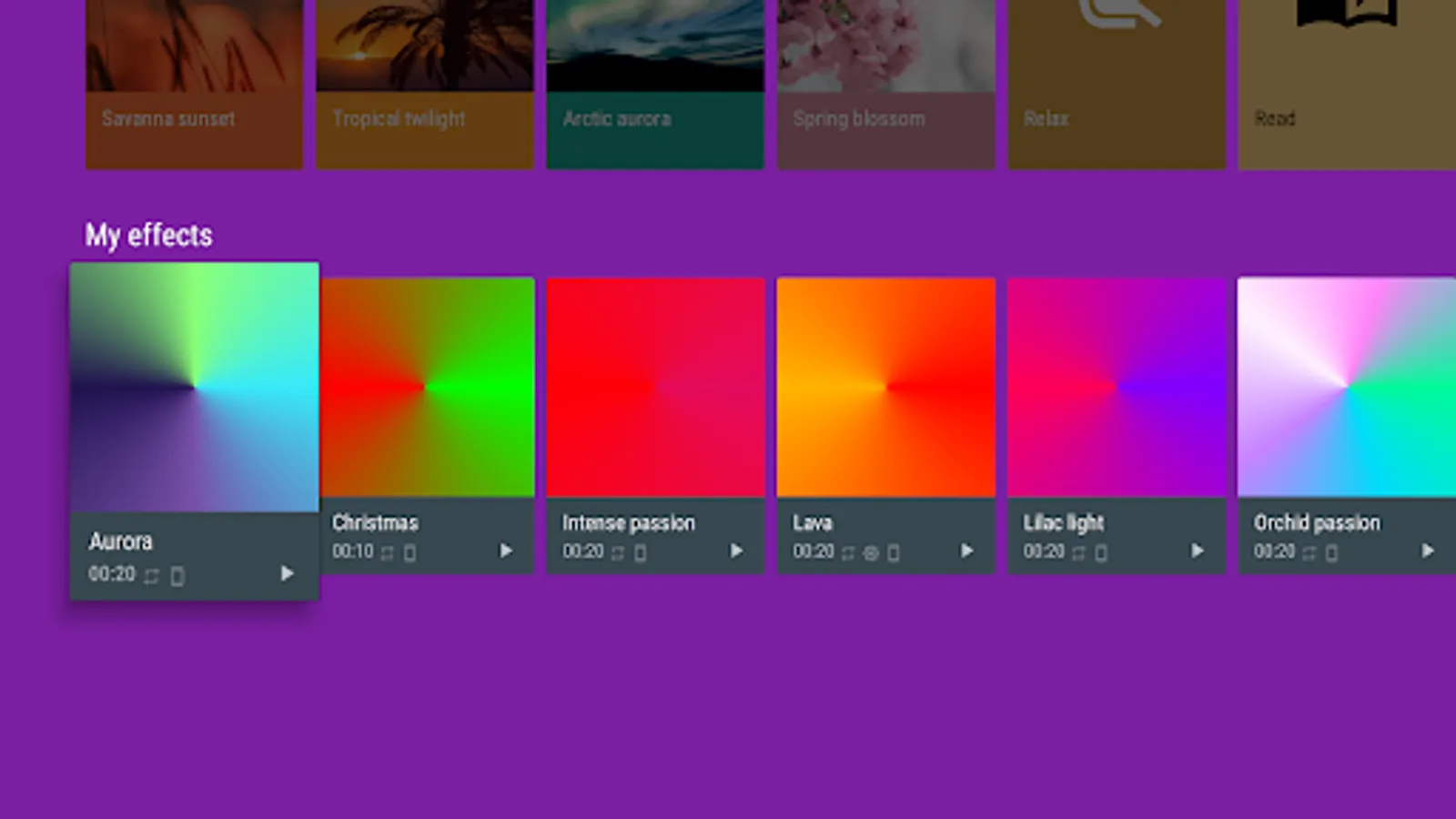The image size is (1456, 819).
Task: Click the device icon on Christmas card
Action: click(x=409, y=552)
